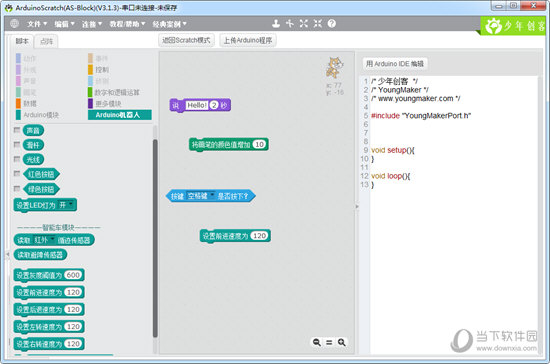
Task: Click the 少年创客 logo badge
Action: [514, 26]
